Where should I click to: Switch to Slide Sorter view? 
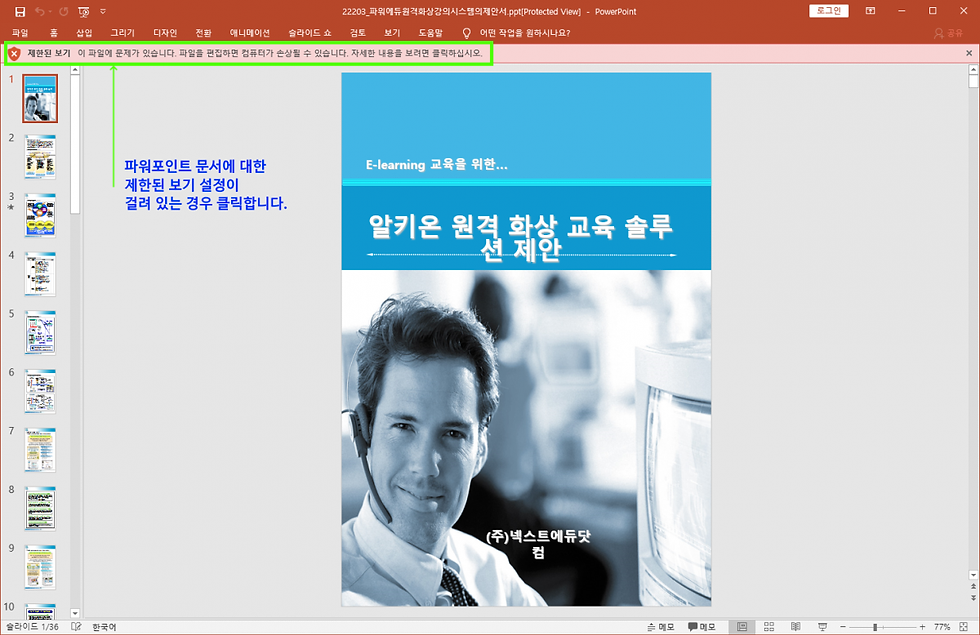click(x=769, y=626)
